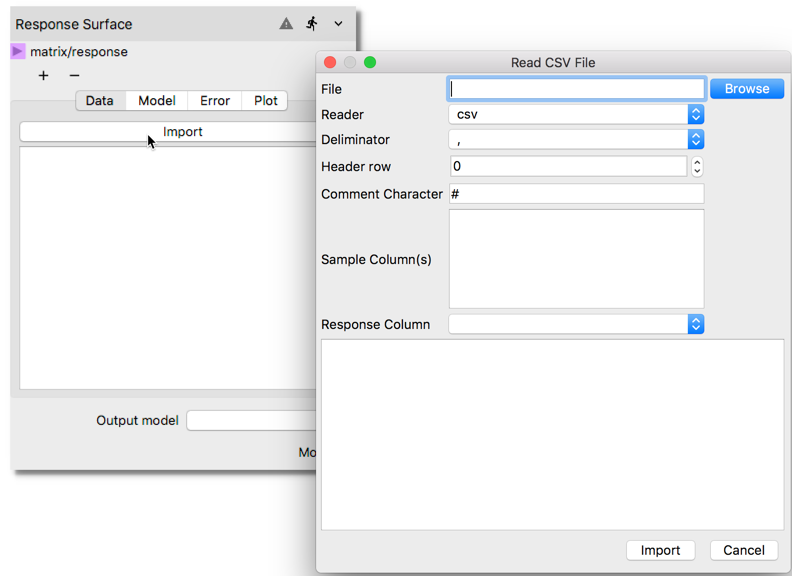
Task: Click the running man icon
Action: (x=312, y=23)
